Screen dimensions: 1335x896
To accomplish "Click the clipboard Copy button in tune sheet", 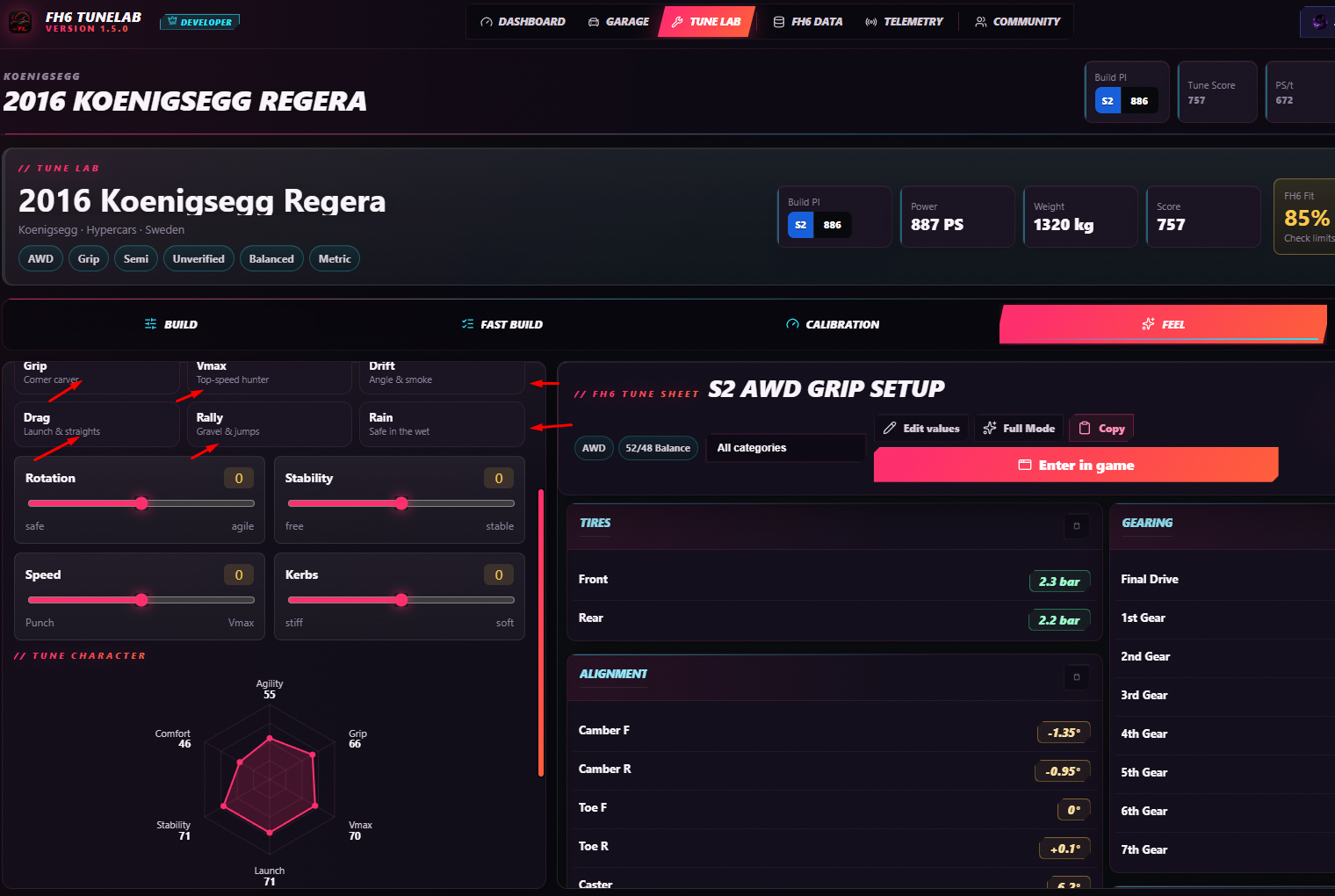I will point(1101,428).
